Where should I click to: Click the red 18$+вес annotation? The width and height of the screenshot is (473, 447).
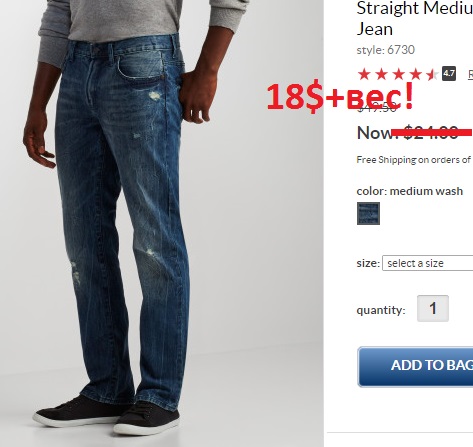click(340, 96)
